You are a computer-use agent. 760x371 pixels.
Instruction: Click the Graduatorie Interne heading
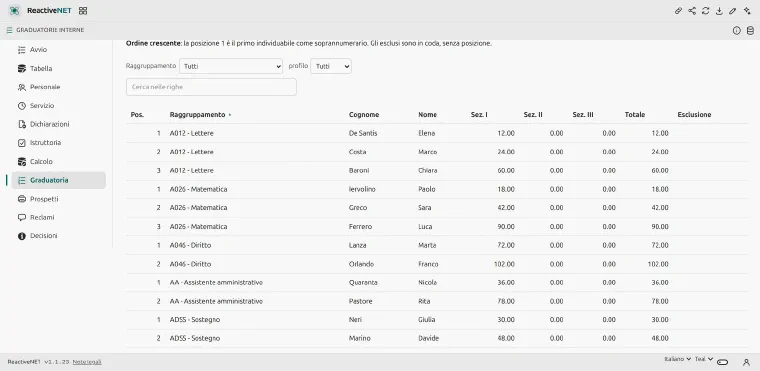tap(50, 30)
